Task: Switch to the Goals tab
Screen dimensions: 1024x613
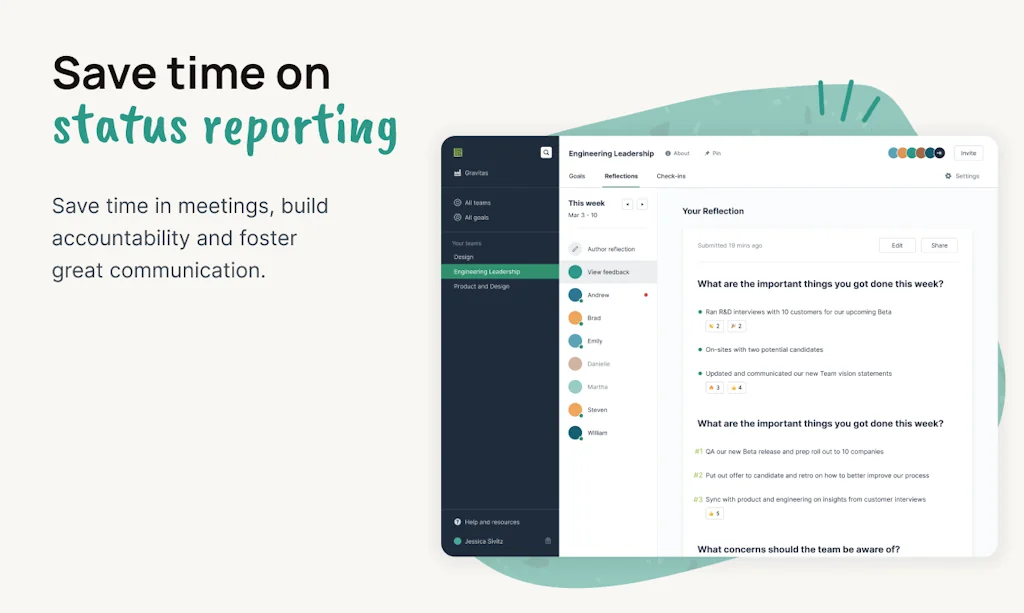Action: coord(577,176)
